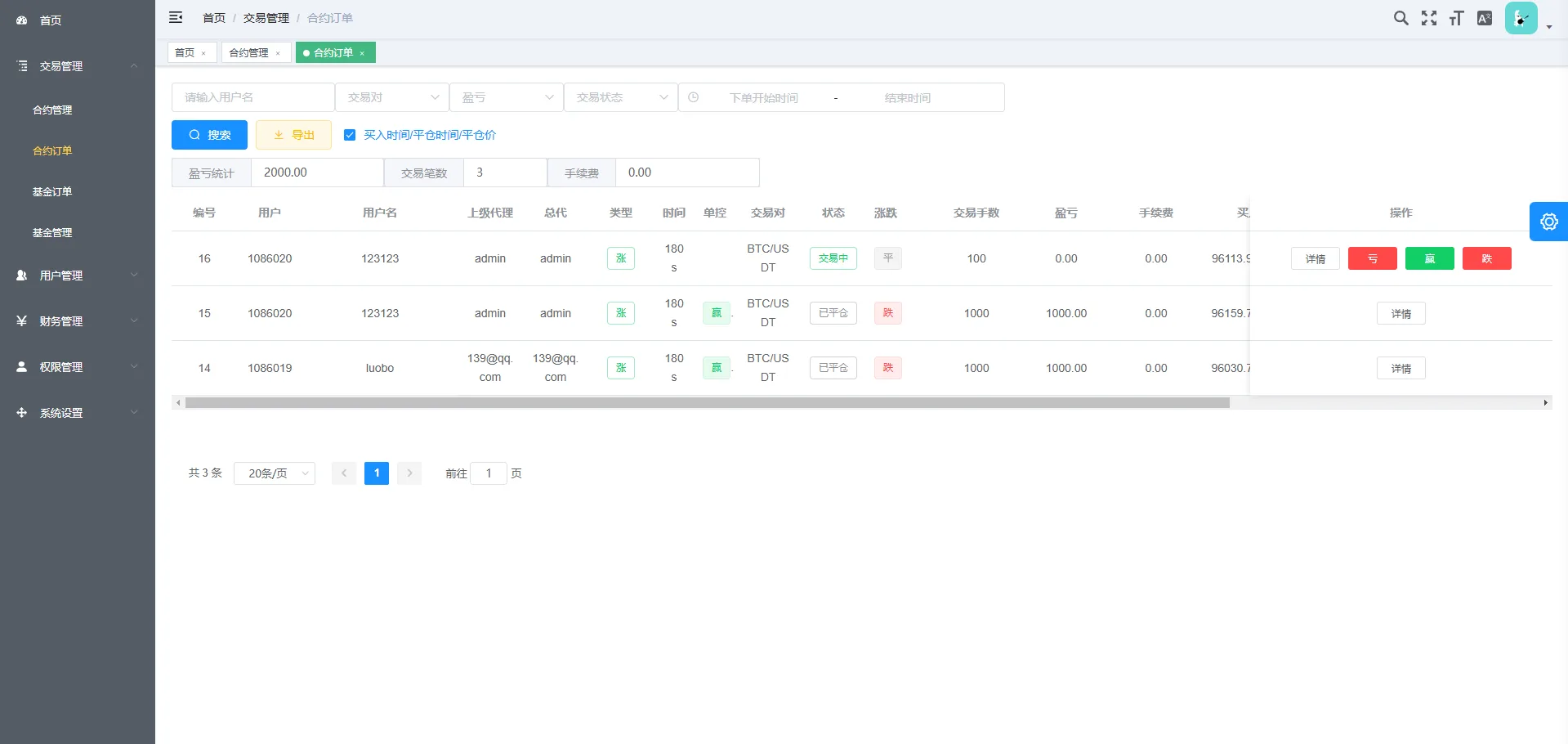Enable the 买入时间/平仓时间/平仓价 checkbox
The width and height of the screenshot is (1568, 744).
(x=350, y=135)
